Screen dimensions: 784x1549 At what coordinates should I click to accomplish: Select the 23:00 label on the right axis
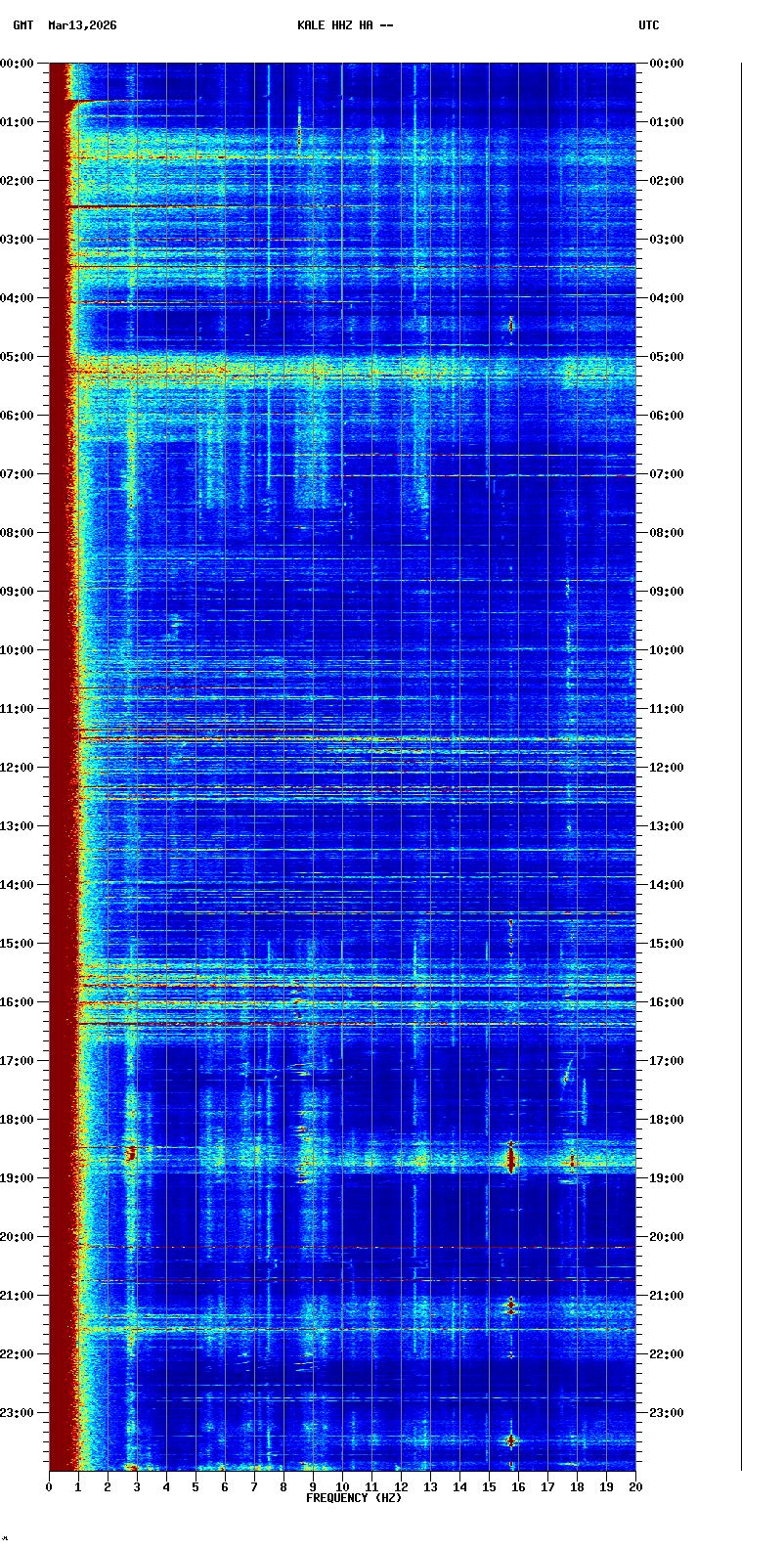pyautogui.click(x=668, y=1413)
